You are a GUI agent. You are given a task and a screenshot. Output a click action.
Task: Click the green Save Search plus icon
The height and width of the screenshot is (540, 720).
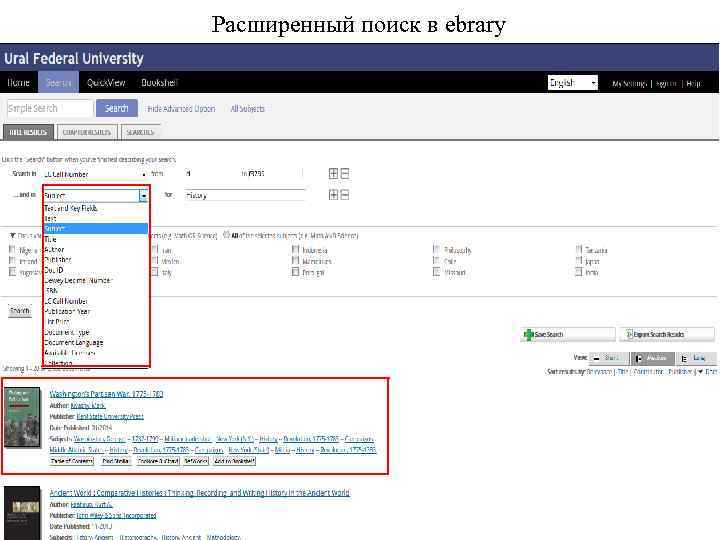click(x=529, y=334)
